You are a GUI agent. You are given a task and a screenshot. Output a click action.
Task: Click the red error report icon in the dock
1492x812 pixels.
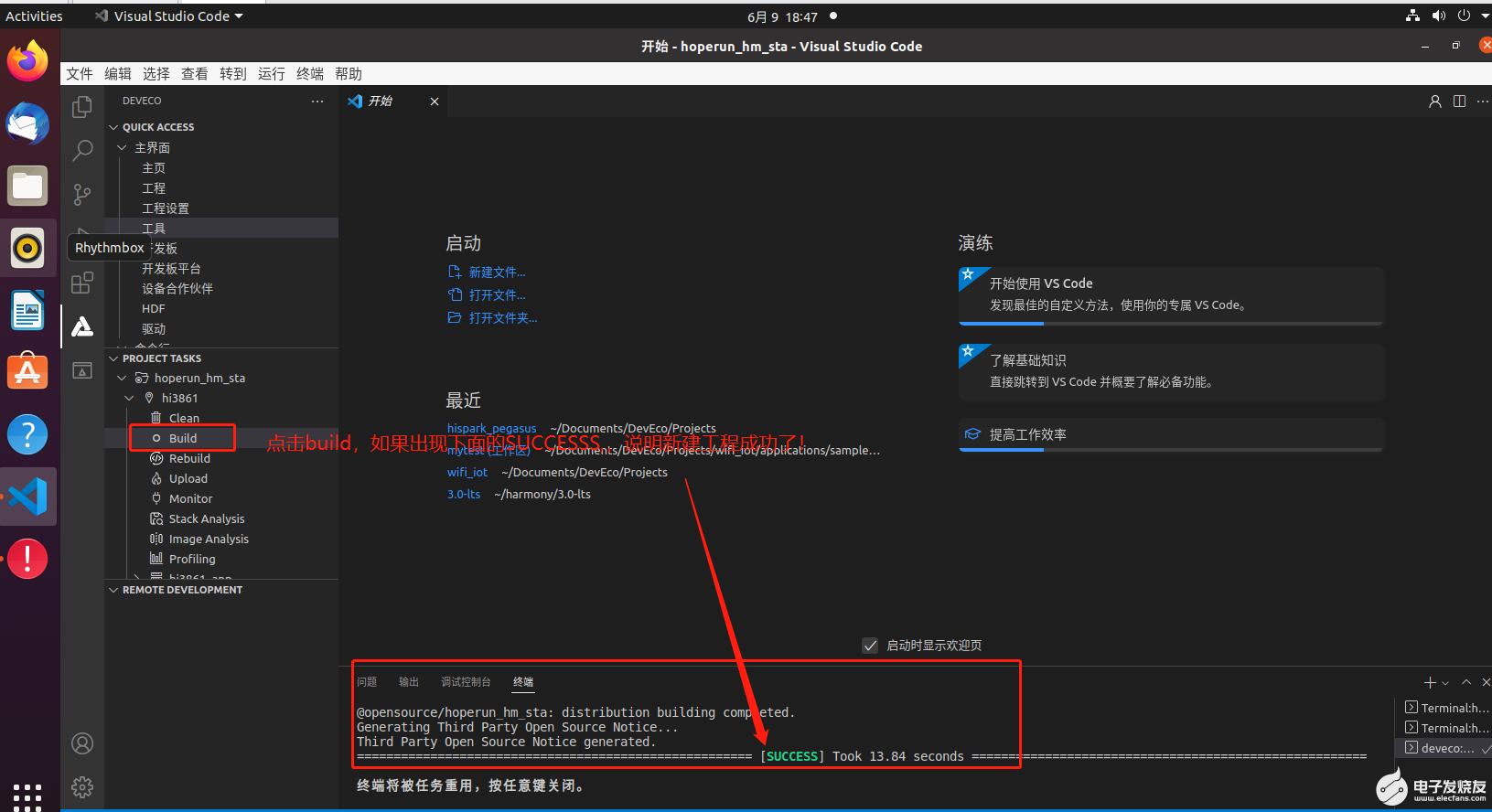(x=27, y=559)
